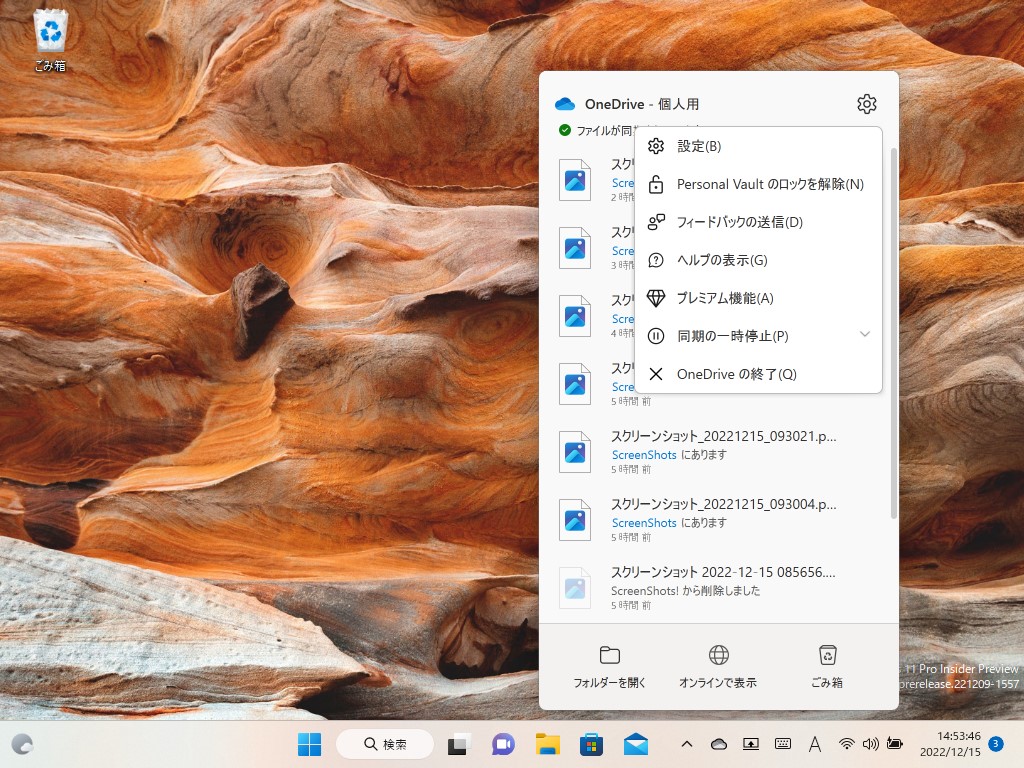
Task: Launch Microsoft Store from the taskbar
Action: pos(590,744)
